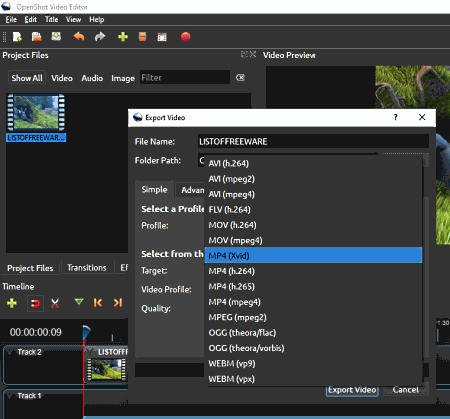Choose MP4 (mpeg4) target format

tap(313, 302)
